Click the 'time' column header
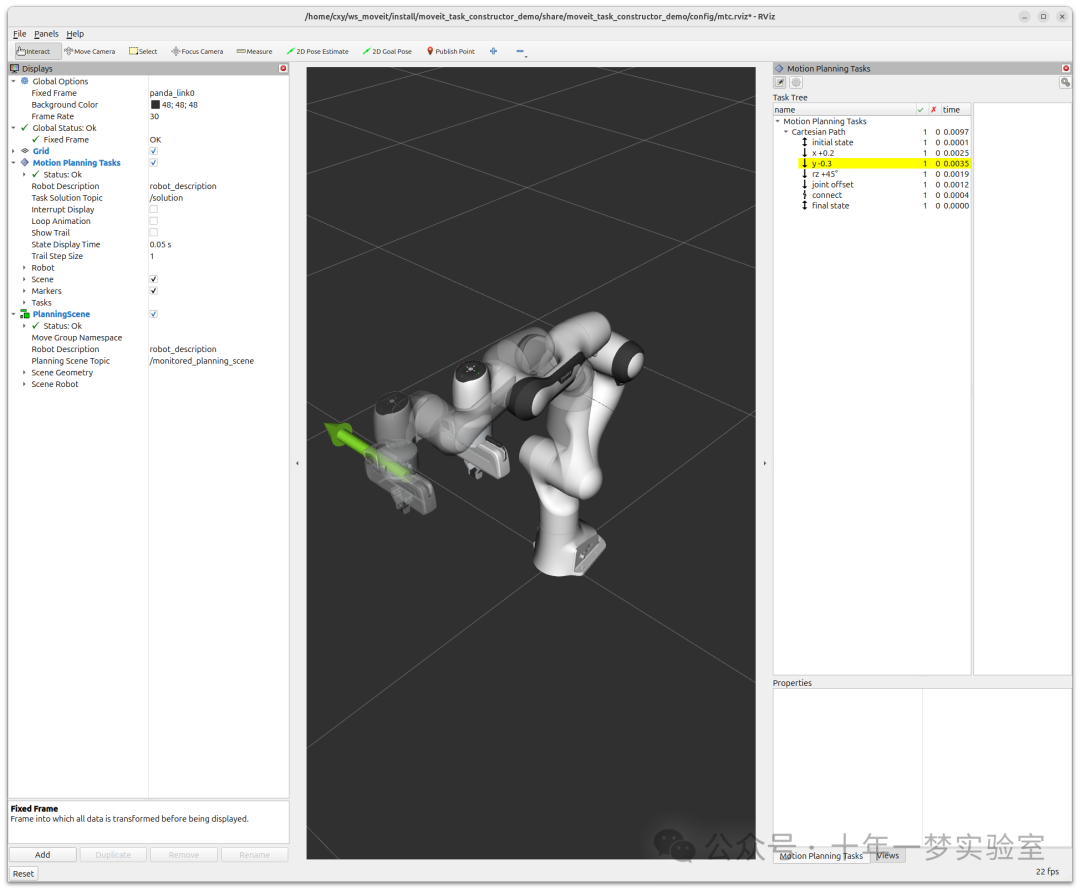 click(x=955, y=109)
